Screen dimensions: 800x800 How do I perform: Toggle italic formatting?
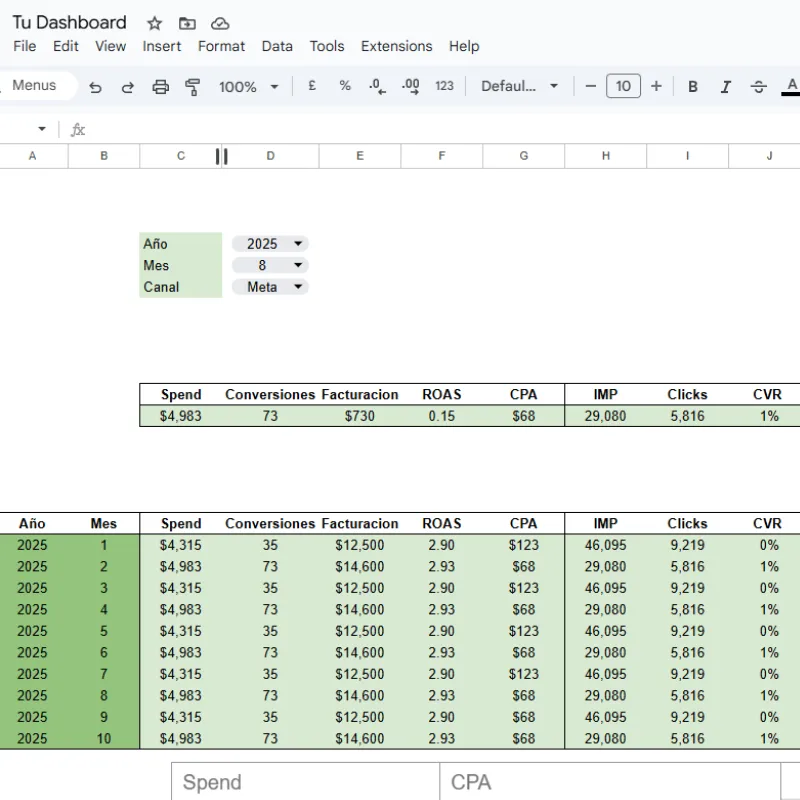pos(726,87)
